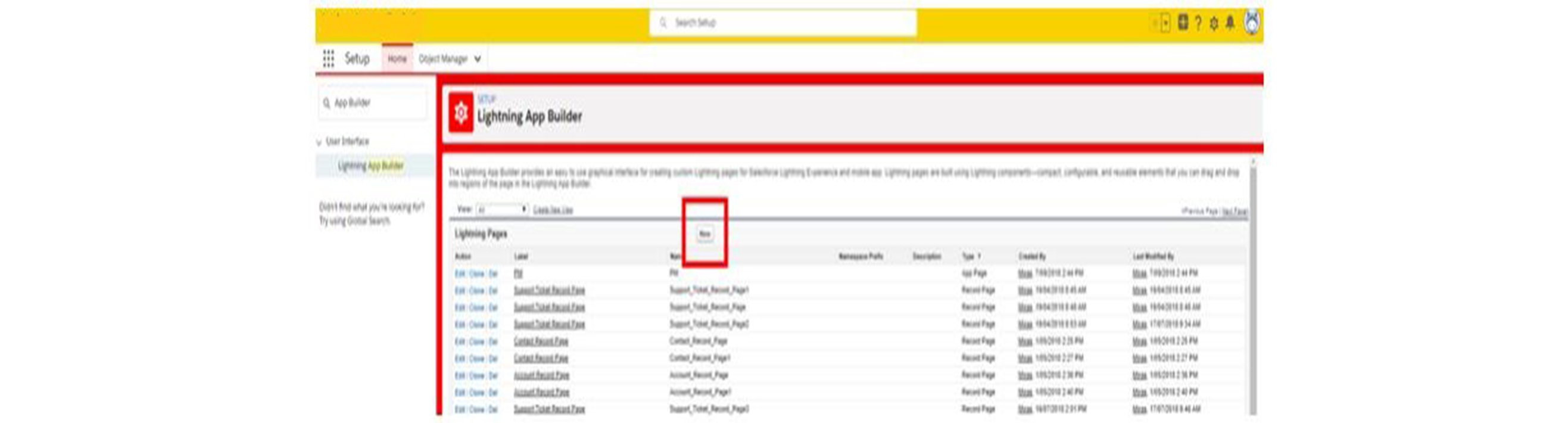Screen dimensions: 1568x423
Task: Open the View dropdown
Action: point(501,209)
